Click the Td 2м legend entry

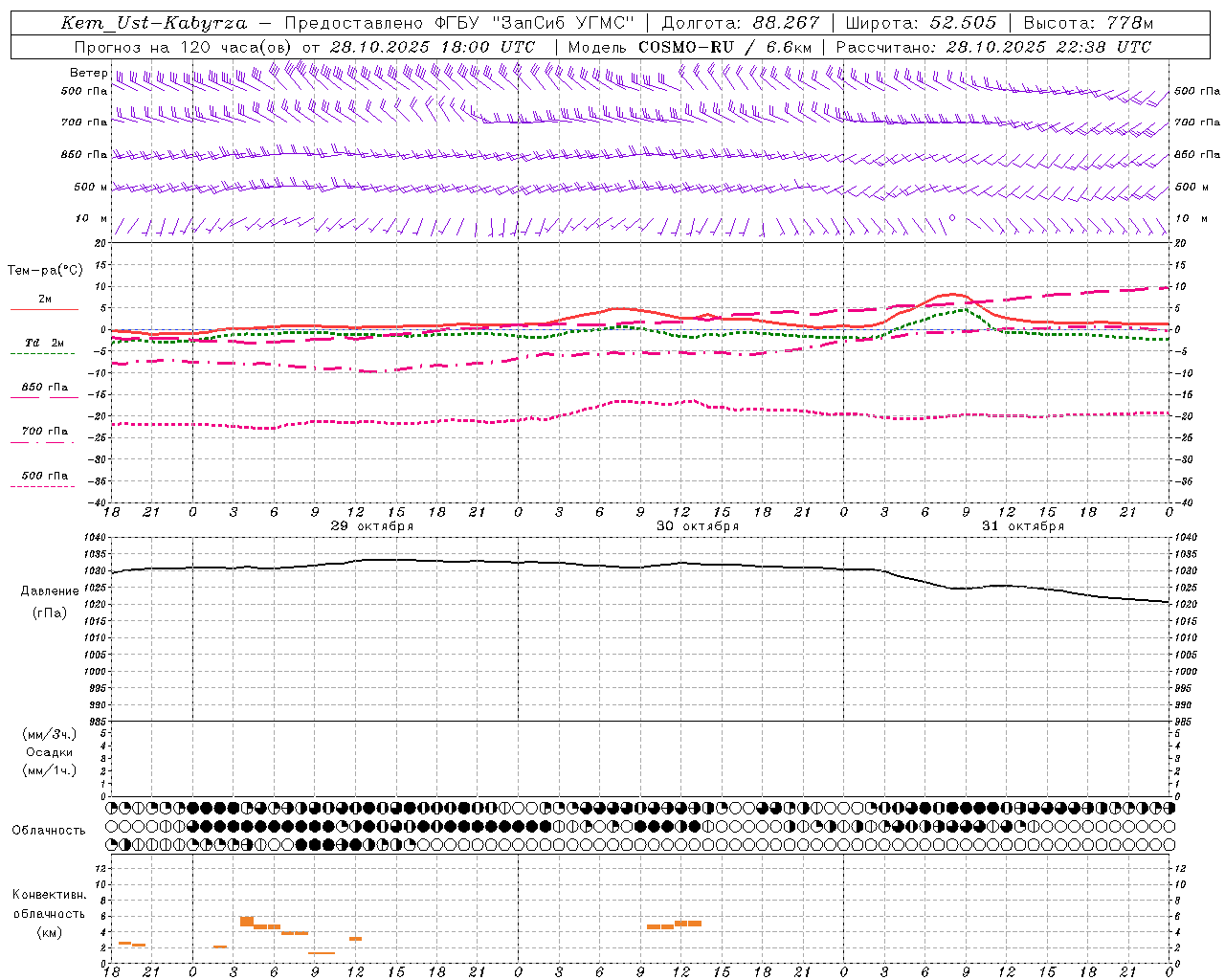pos(44,347)
